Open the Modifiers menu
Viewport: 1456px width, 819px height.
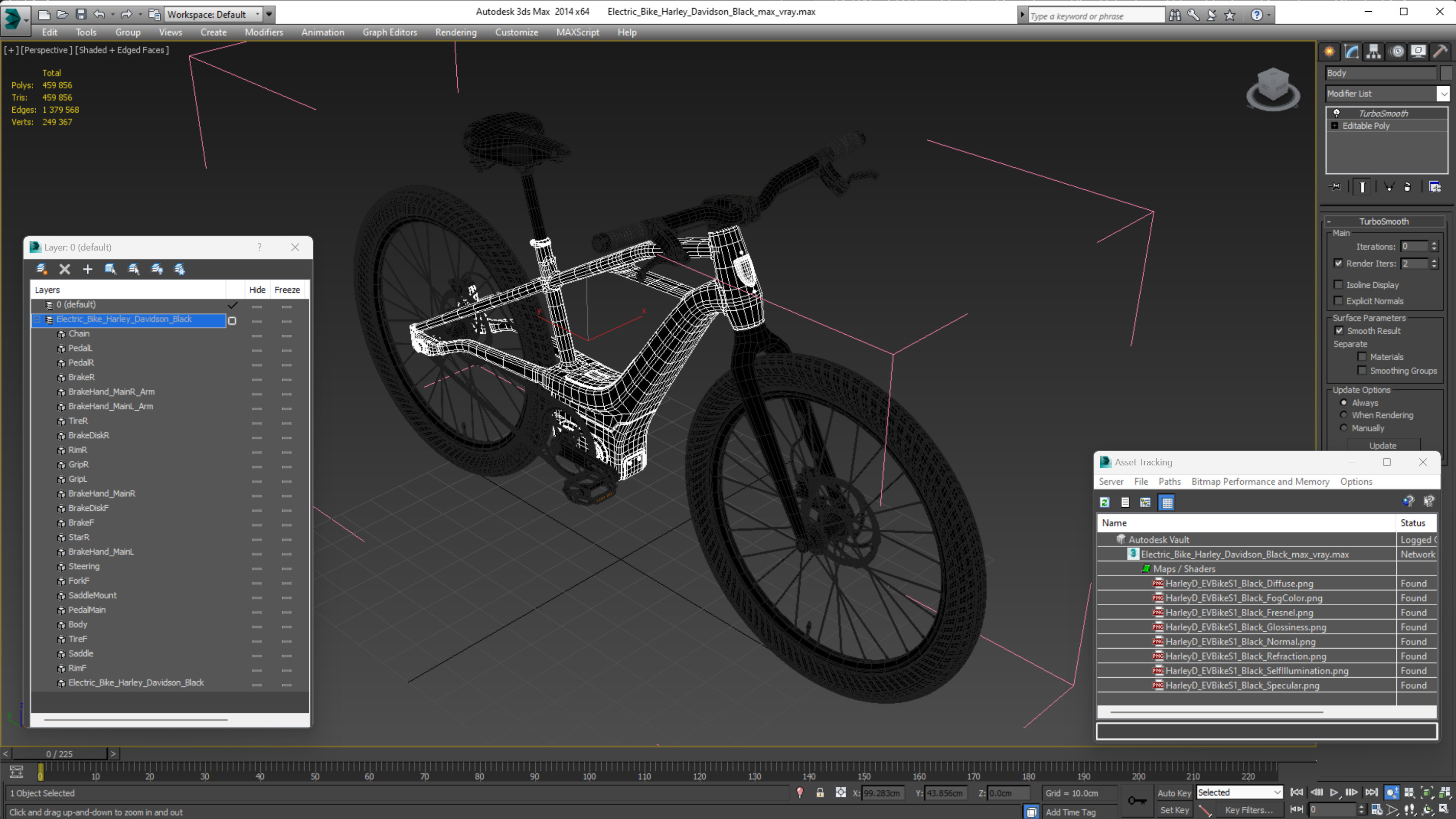(x=264, y=32)
